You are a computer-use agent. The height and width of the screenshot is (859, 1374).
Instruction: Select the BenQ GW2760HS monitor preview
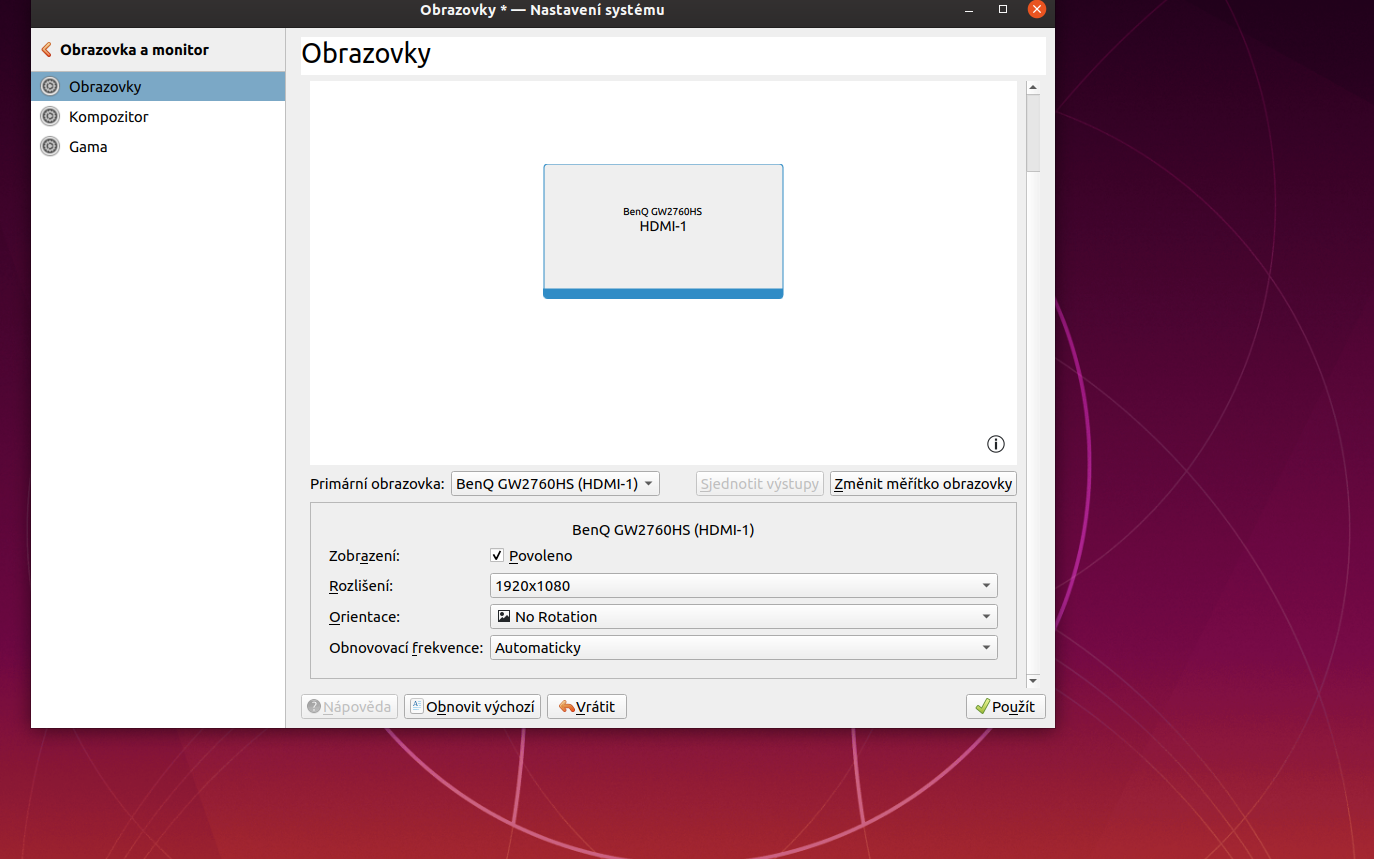tap(663, 231)
